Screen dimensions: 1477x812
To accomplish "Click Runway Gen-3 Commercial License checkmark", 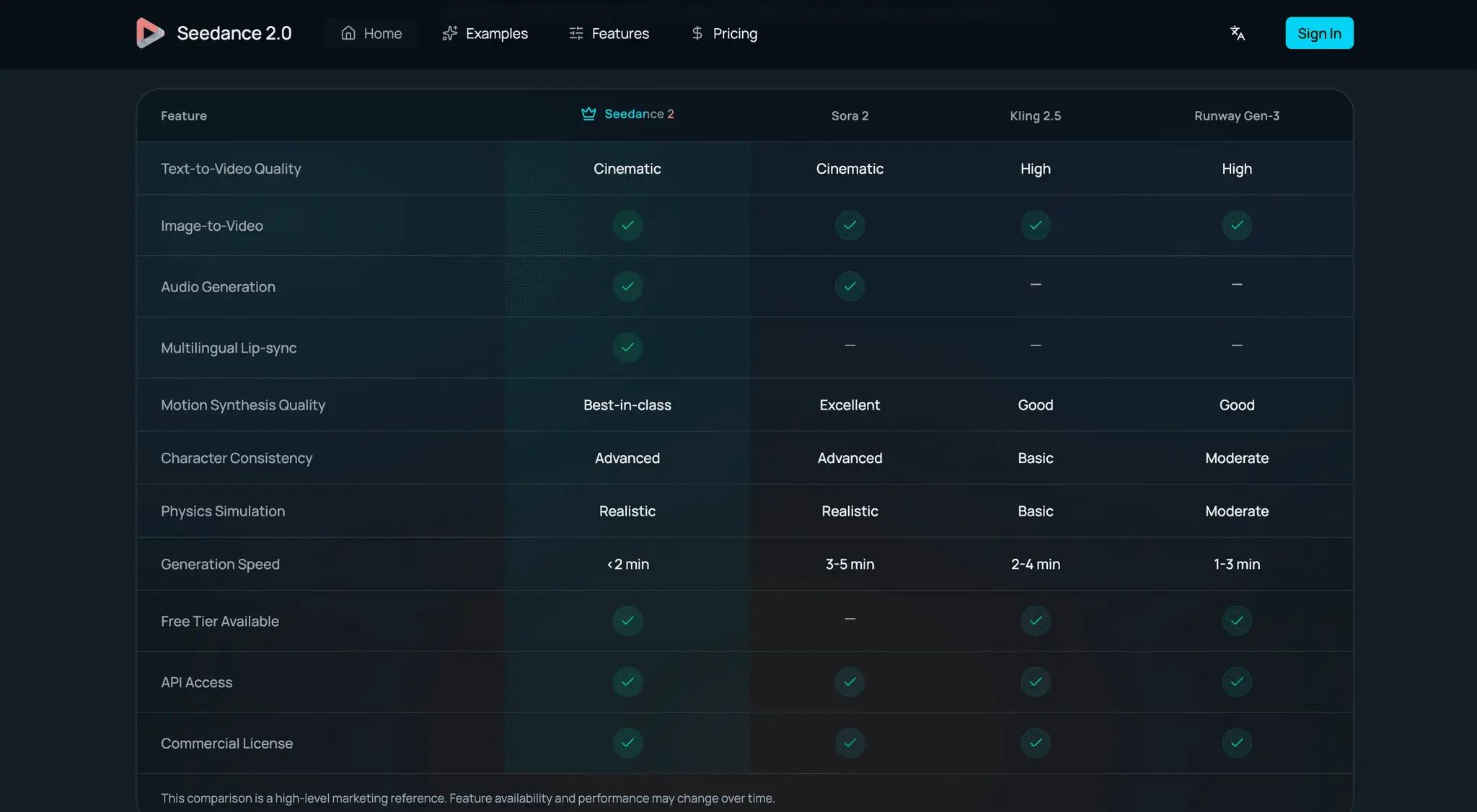I will pyautogui.click(x=1237, y=743).
